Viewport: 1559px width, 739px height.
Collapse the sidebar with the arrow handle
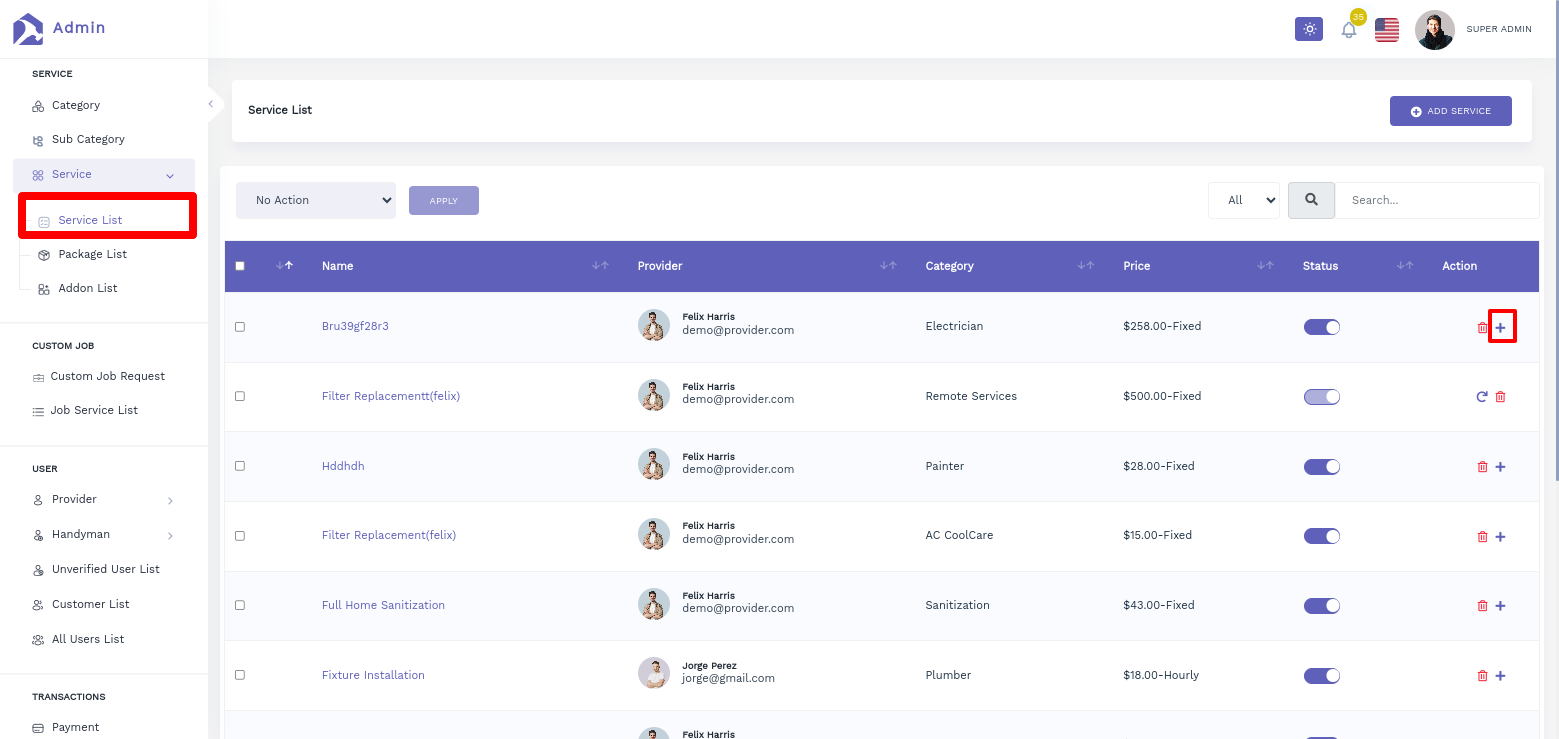(x=211, y=103)
